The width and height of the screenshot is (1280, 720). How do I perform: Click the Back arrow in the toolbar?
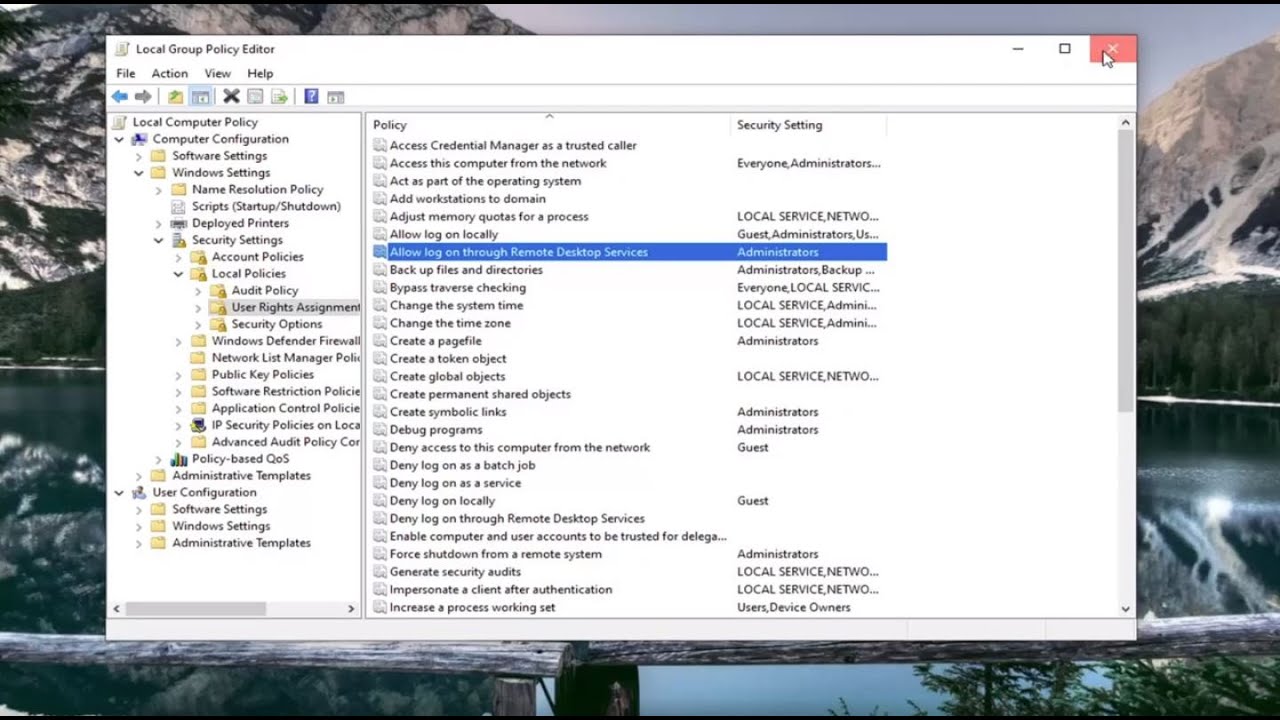click(x=120, y=97)
